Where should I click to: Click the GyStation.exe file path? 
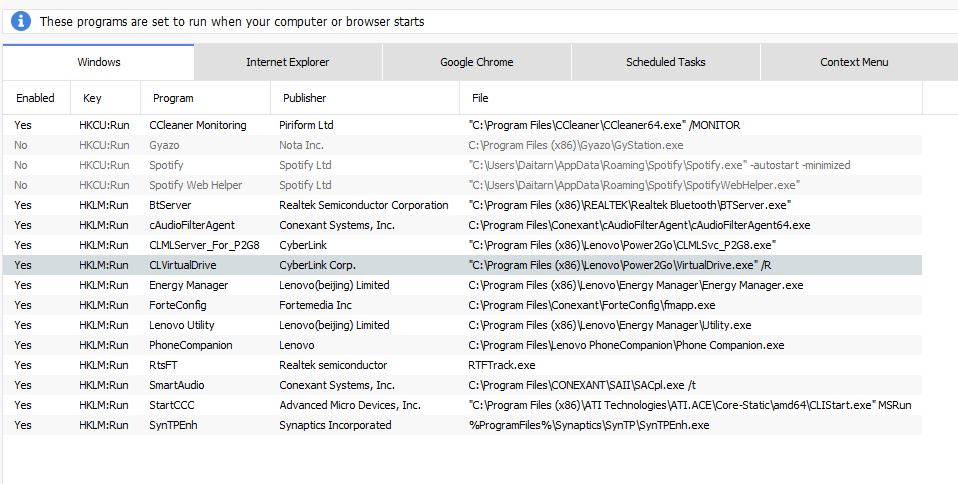pyautogui.click(x=576, y=145)
